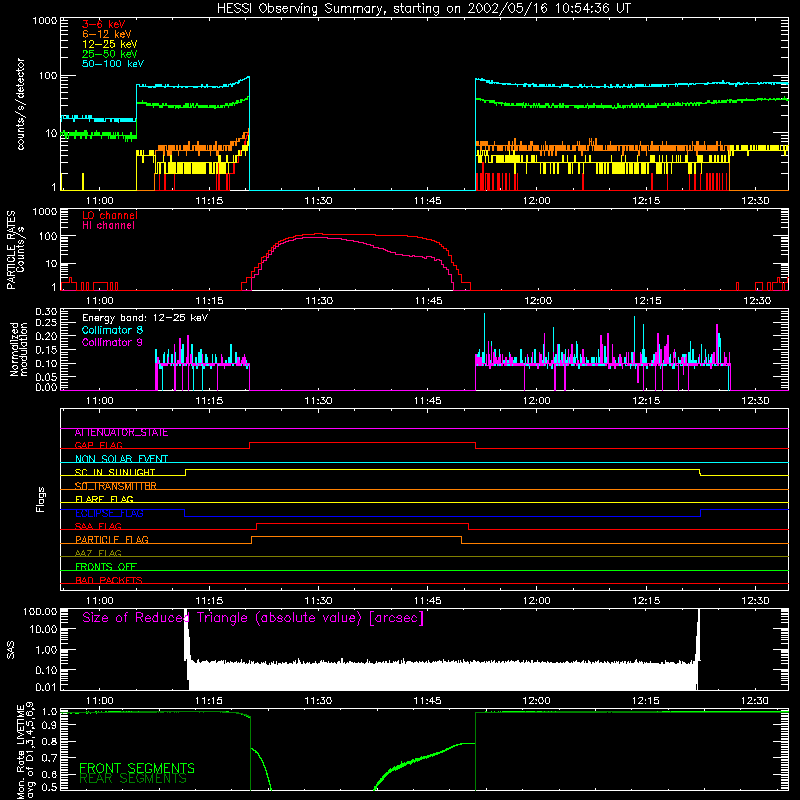Select the NON_SOLAR_EVENT flag label
Screen dimensions: 800x800
[x=121, y=459]
